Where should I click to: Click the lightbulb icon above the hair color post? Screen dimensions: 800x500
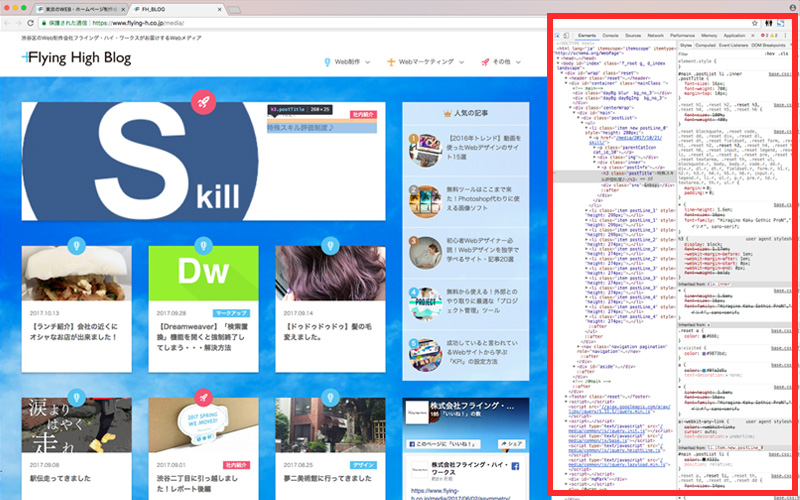[330, 245]
